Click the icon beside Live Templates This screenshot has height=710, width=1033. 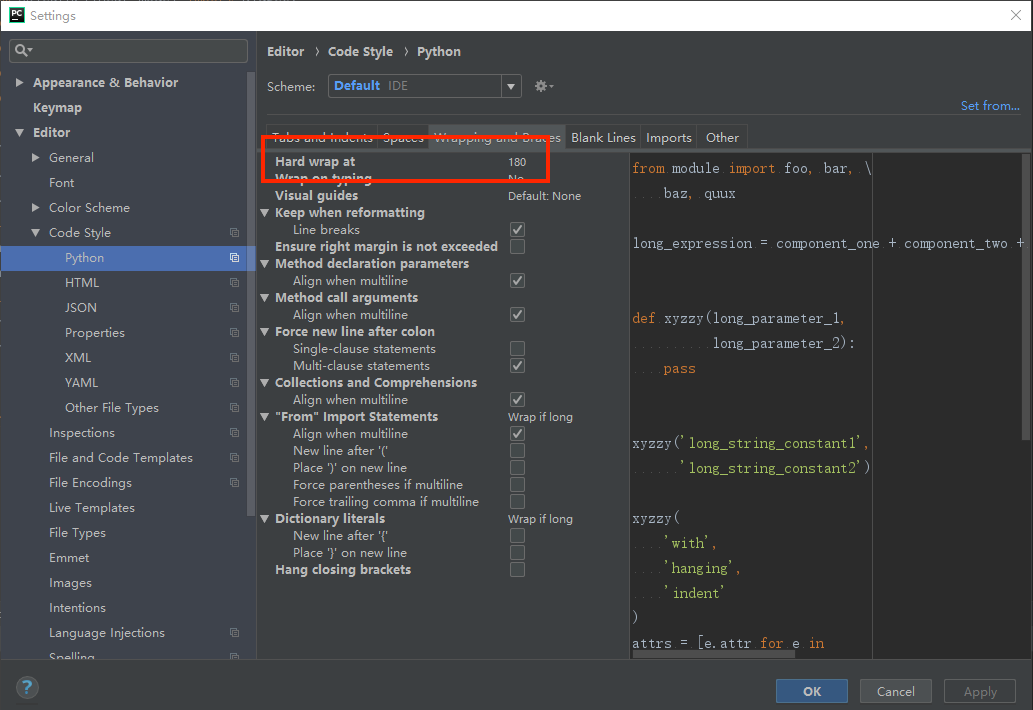coord(234,507)
